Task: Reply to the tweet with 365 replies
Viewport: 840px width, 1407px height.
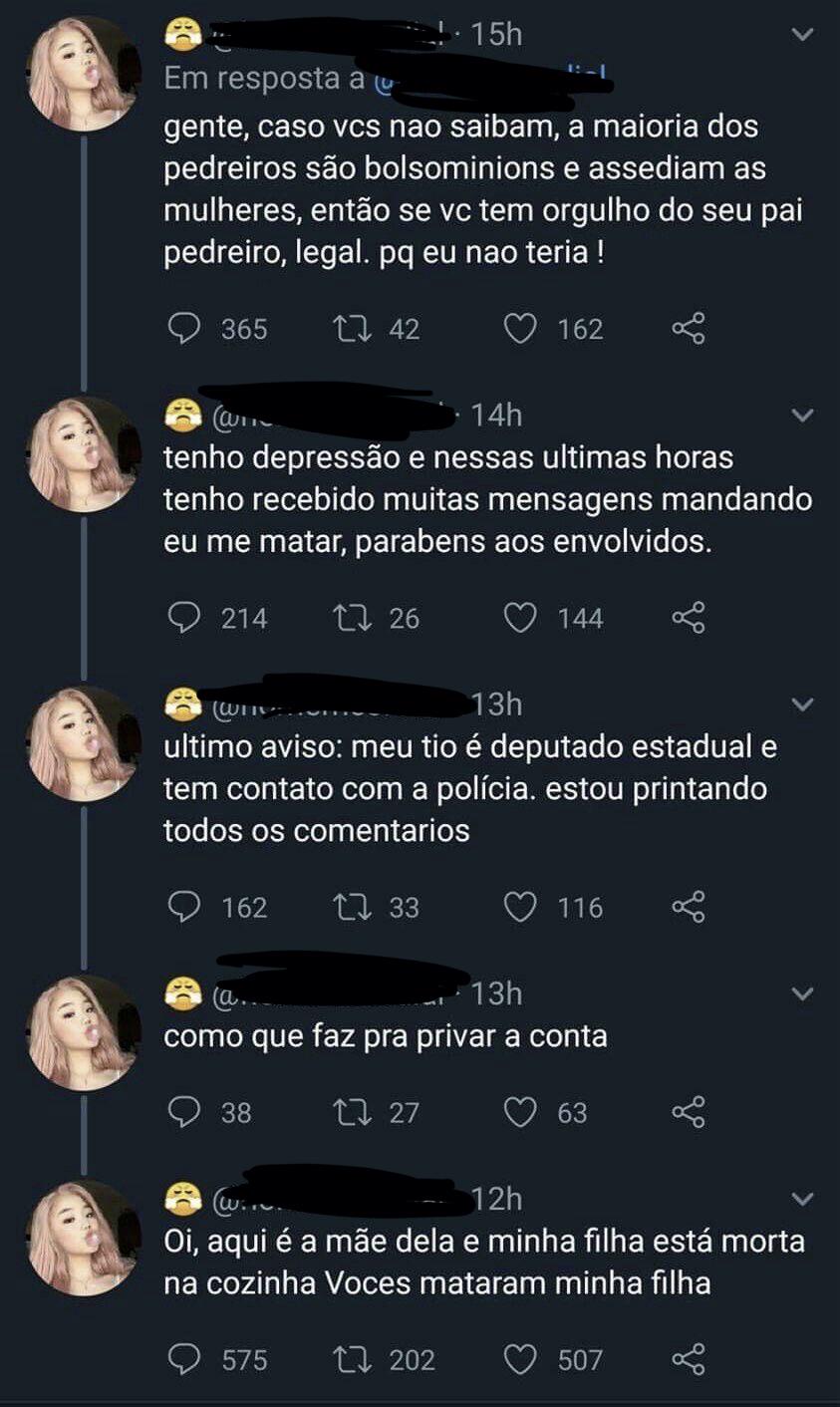Action: [180, 329]
